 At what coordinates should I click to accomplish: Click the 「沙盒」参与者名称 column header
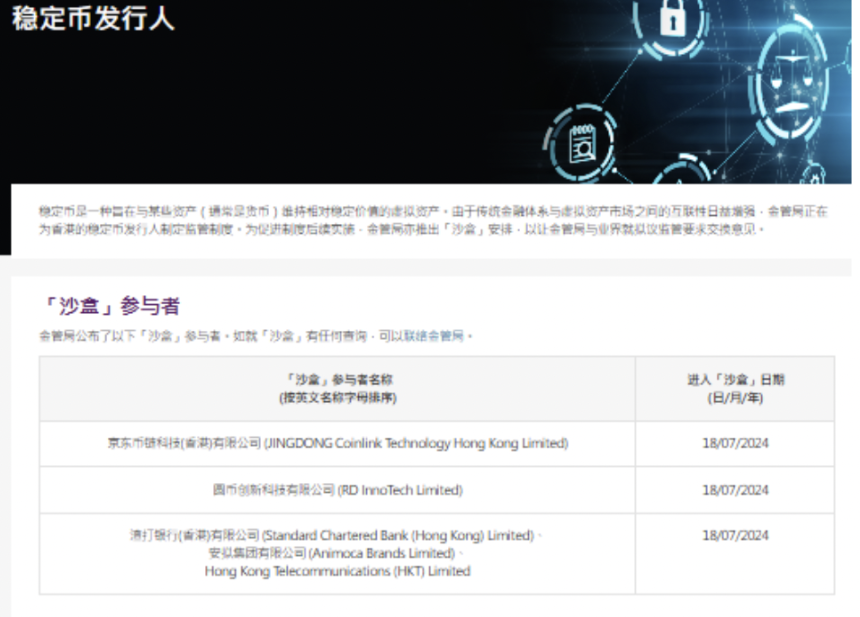(337, 388)
